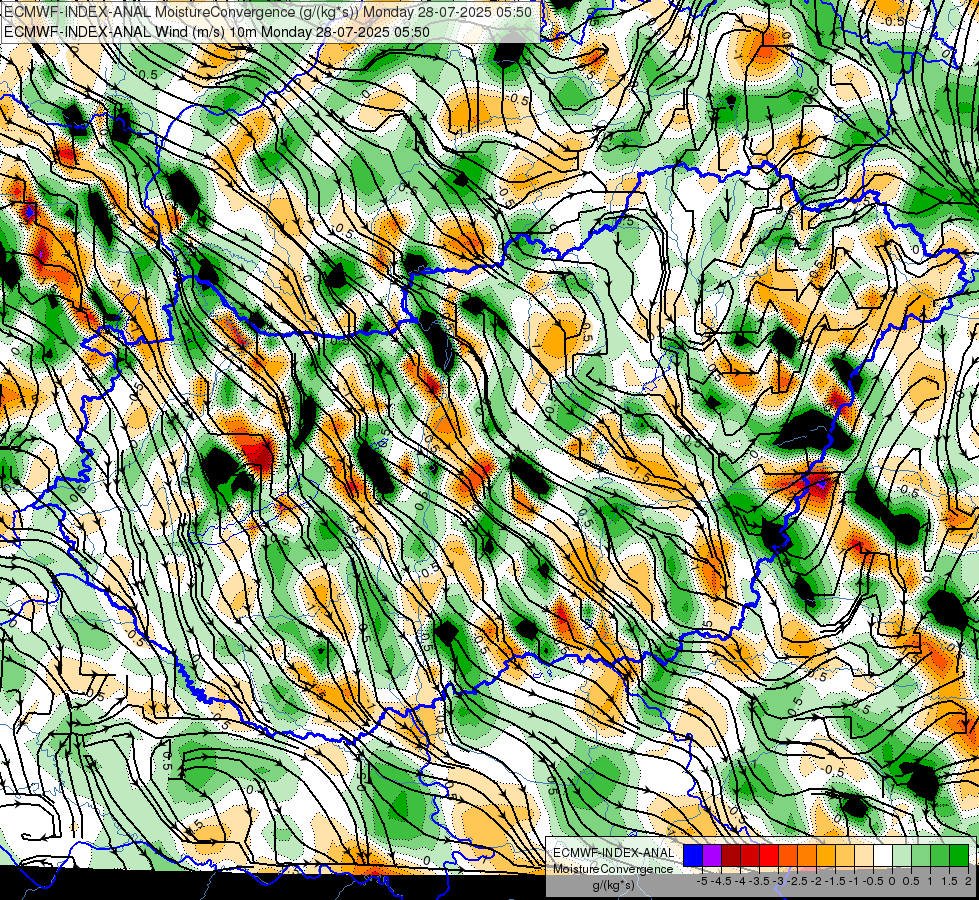Click the '-3' legend tick value
Screen dimensions: 979x900
[779, 881]
